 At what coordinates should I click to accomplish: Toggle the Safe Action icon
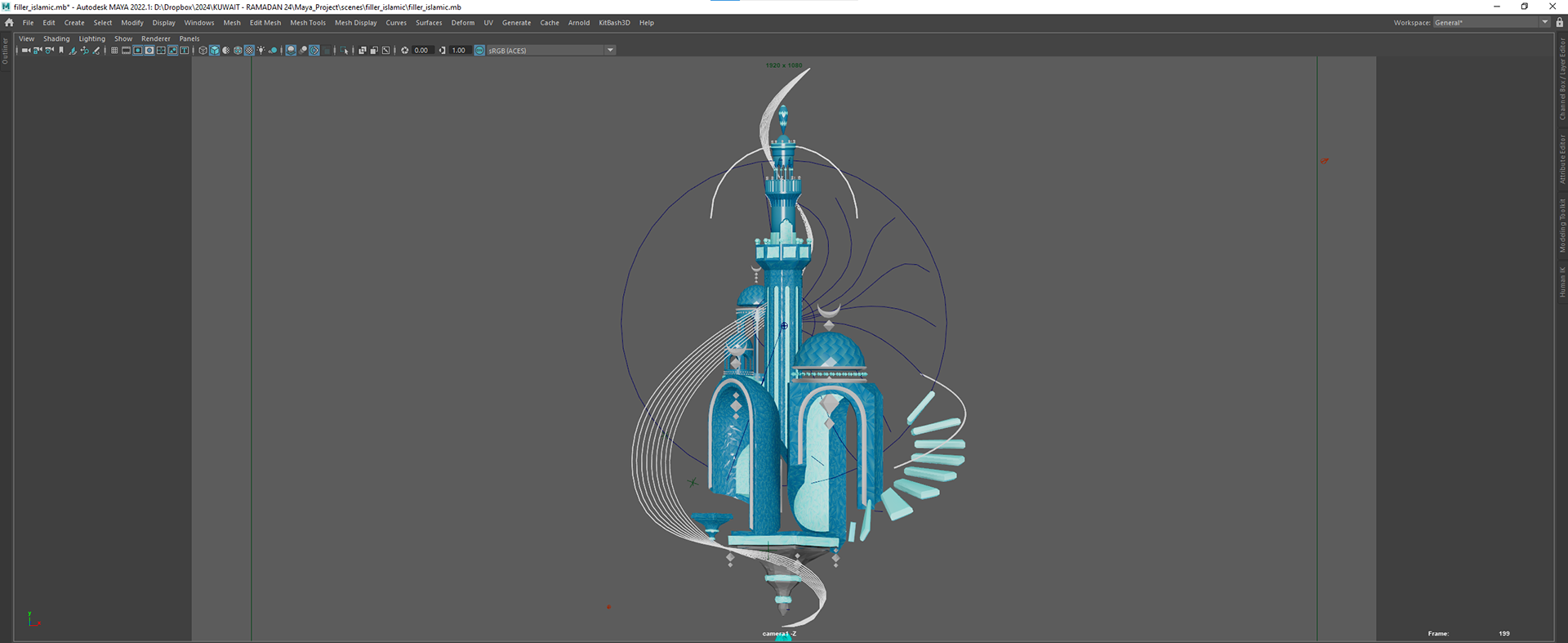click(172, 51)
